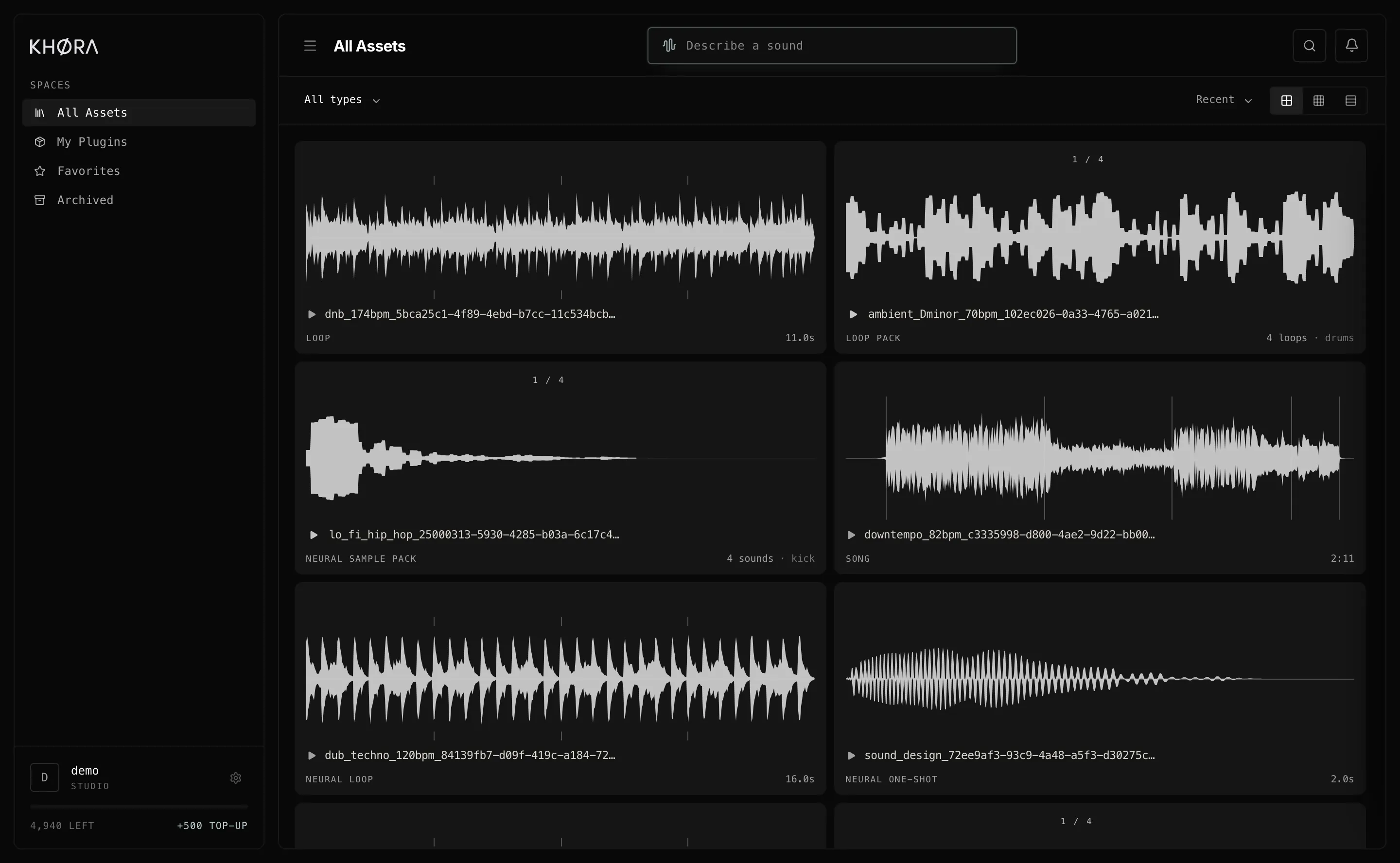Click the 16.0s duration label
The width and height of the screenshot is (1400, 863).
point(799,779)
